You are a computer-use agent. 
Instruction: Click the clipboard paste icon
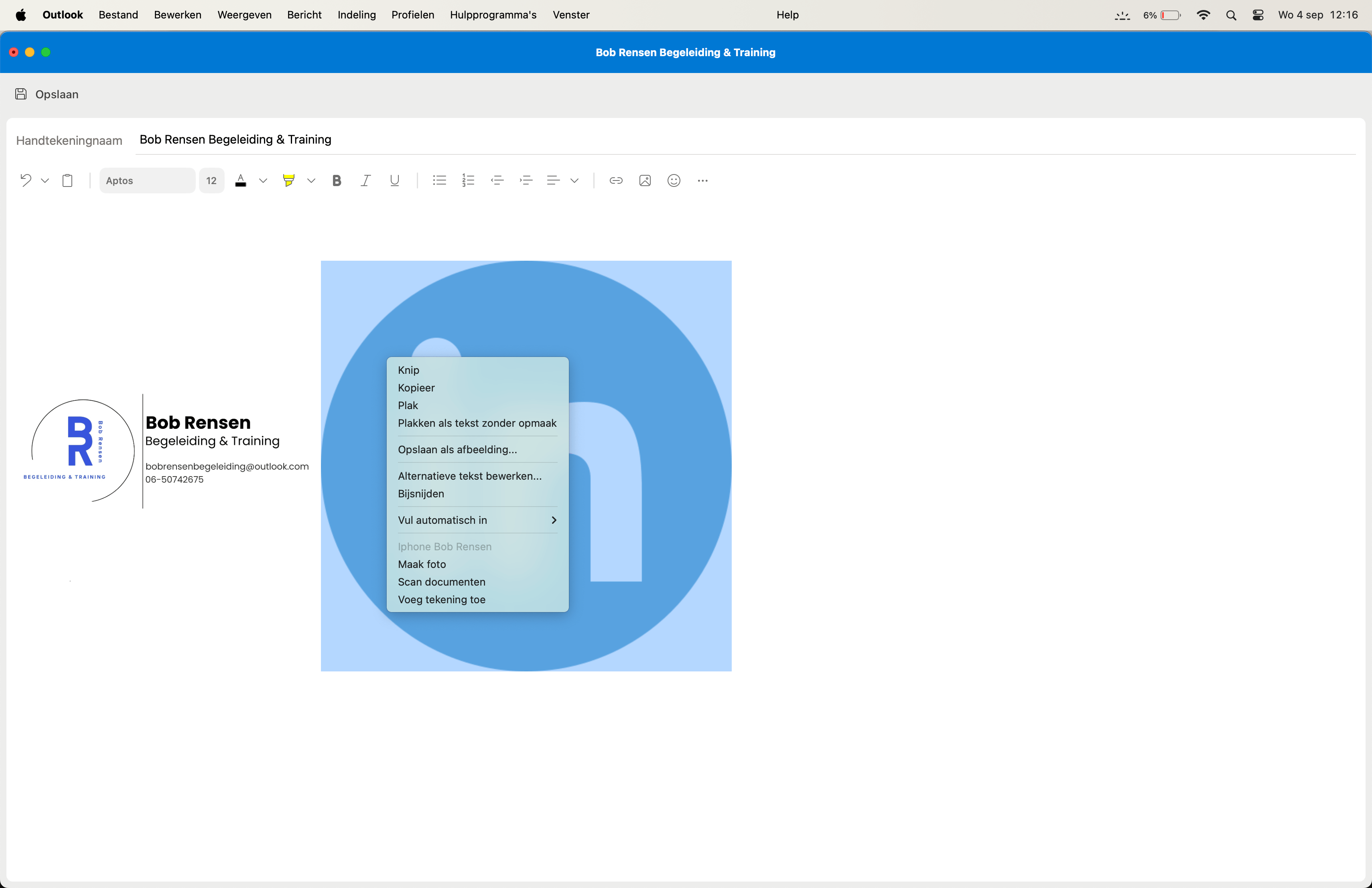[x=67, y=181]
